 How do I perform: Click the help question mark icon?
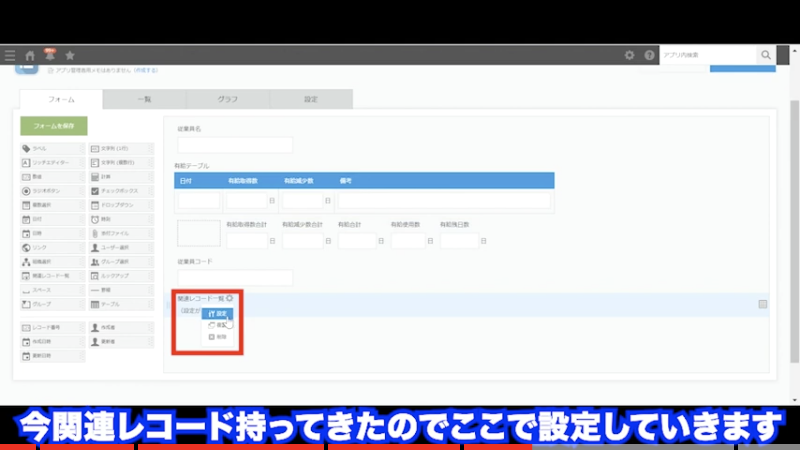[x=649, y=55]
